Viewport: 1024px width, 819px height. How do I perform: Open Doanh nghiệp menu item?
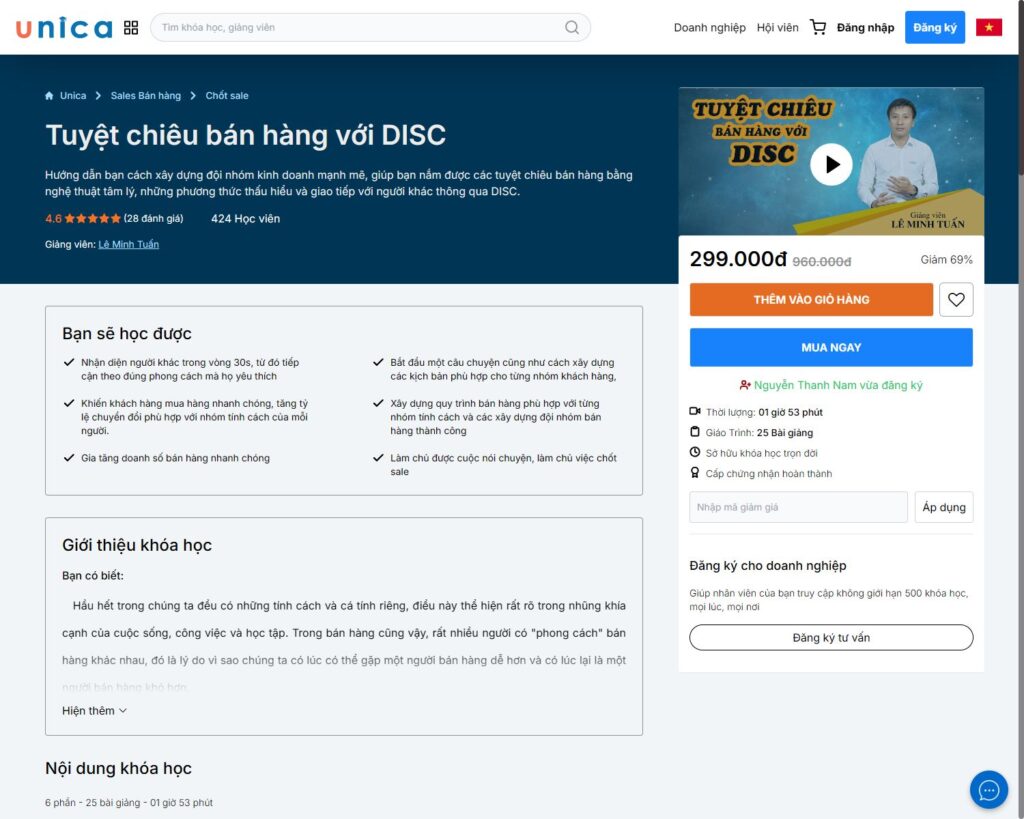(x=709, y=28)
